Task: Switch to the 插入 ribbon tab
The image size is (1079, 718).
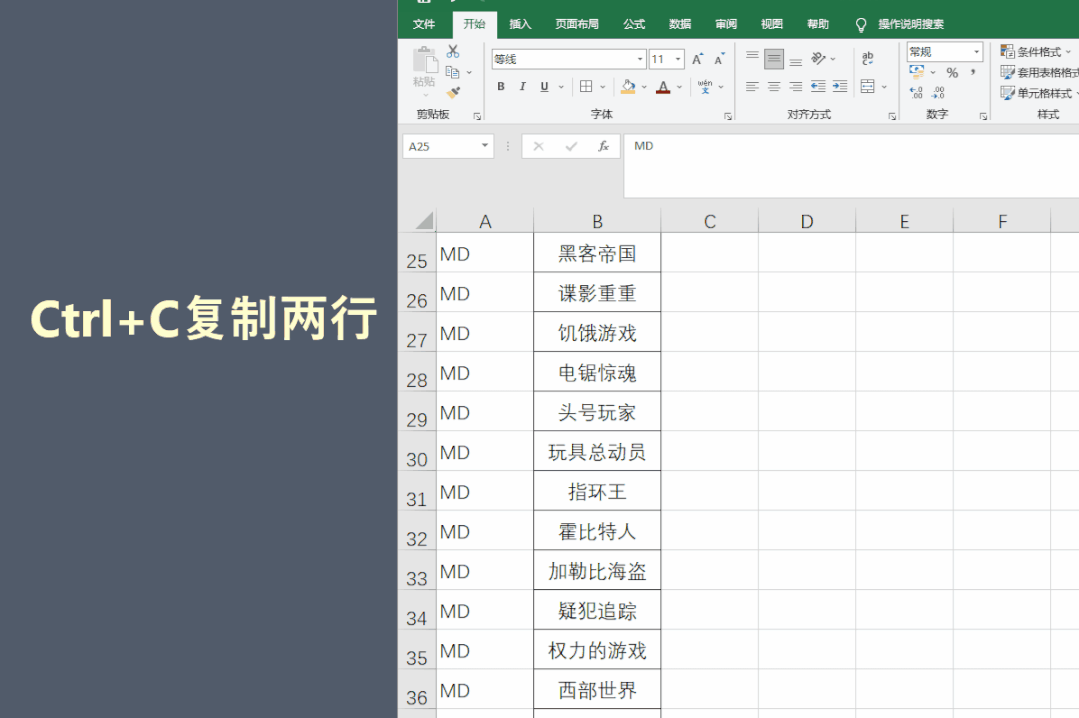Action: tap(520, 24)
